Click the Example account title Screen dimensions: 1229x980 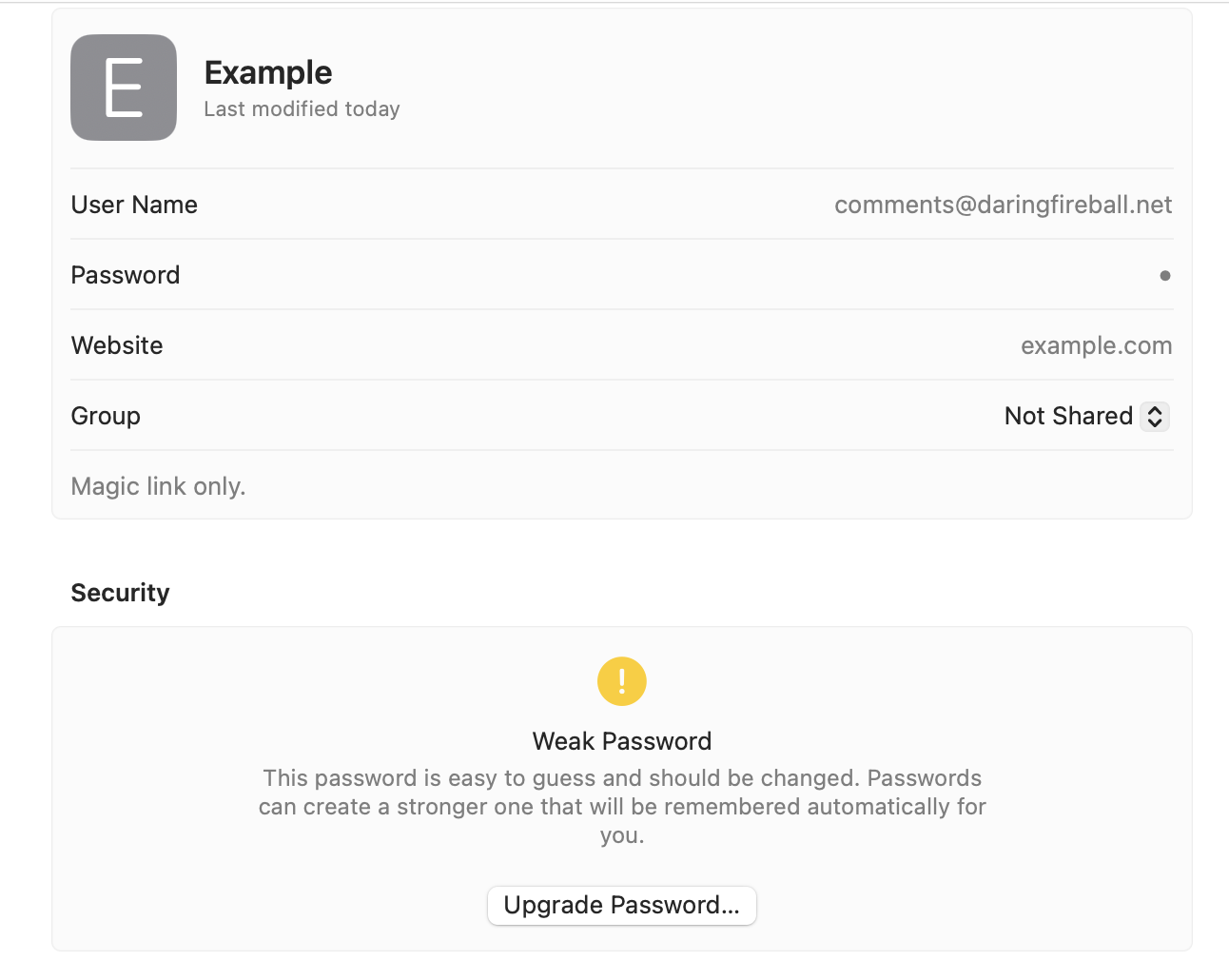tap(268, 72)
